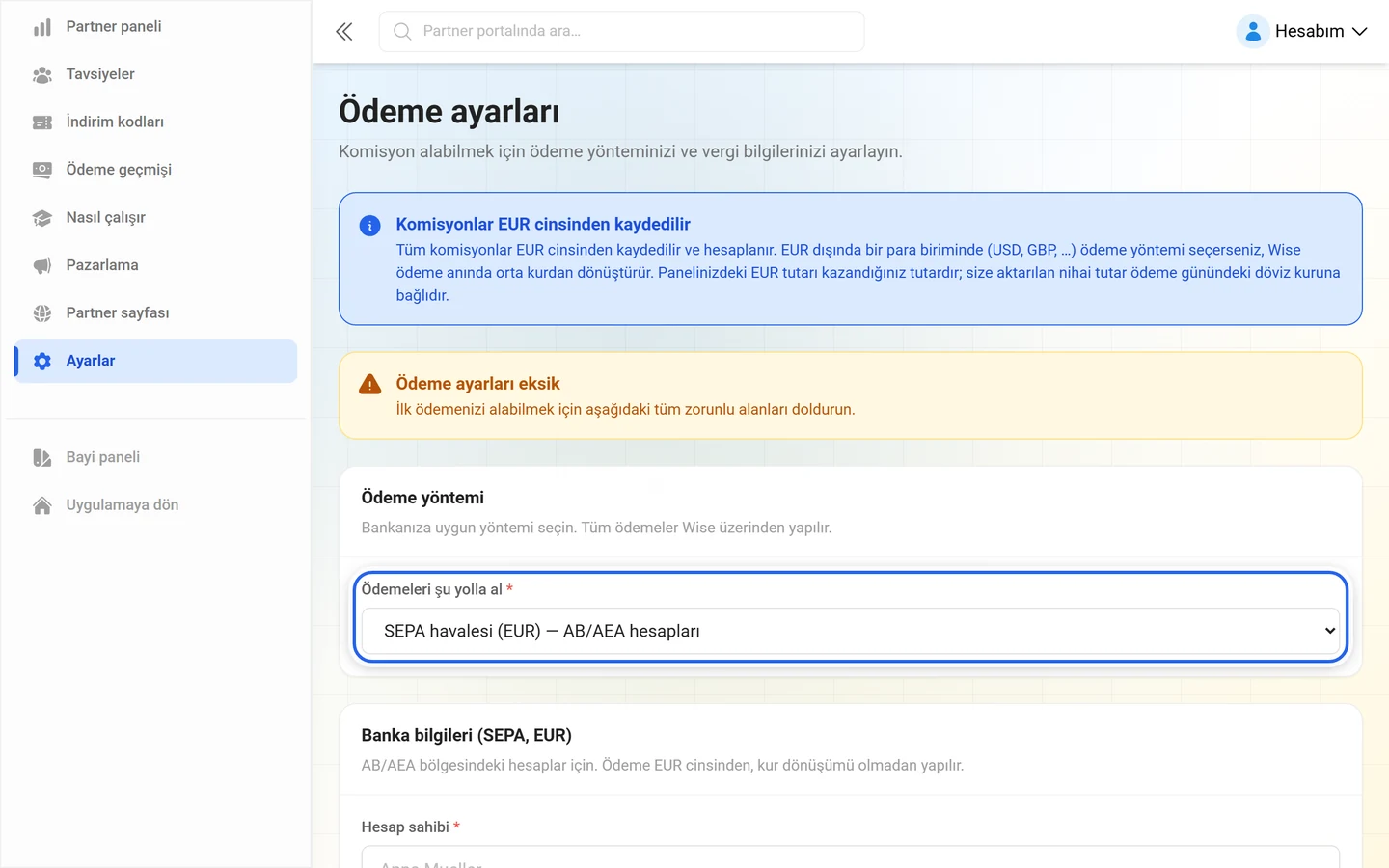Viewport: 1389px width, 868px height.
Task: Go to the Pazarlama section
Action: [155, 265]
